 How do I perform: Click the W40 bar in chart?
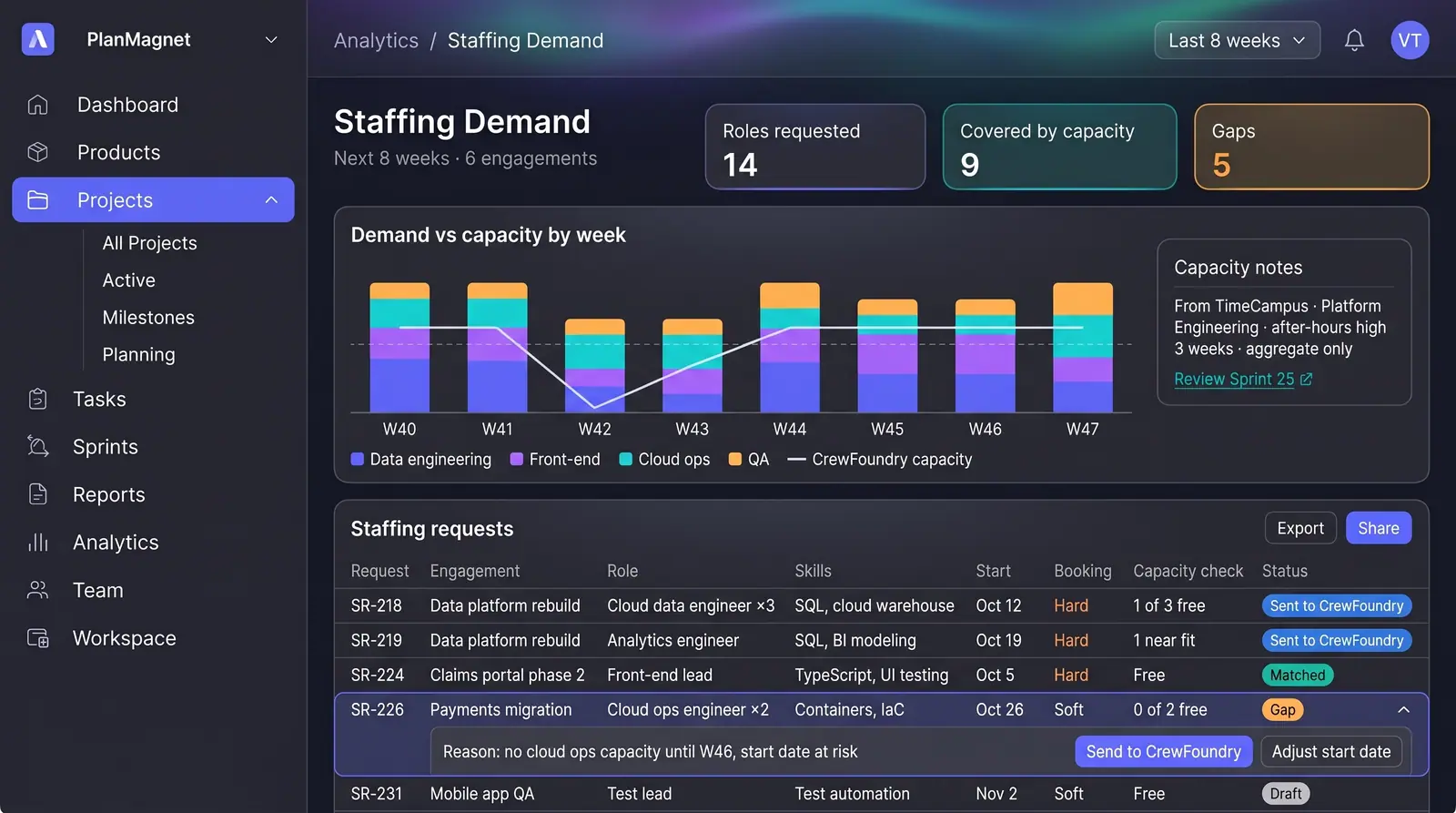coord(399,348)
